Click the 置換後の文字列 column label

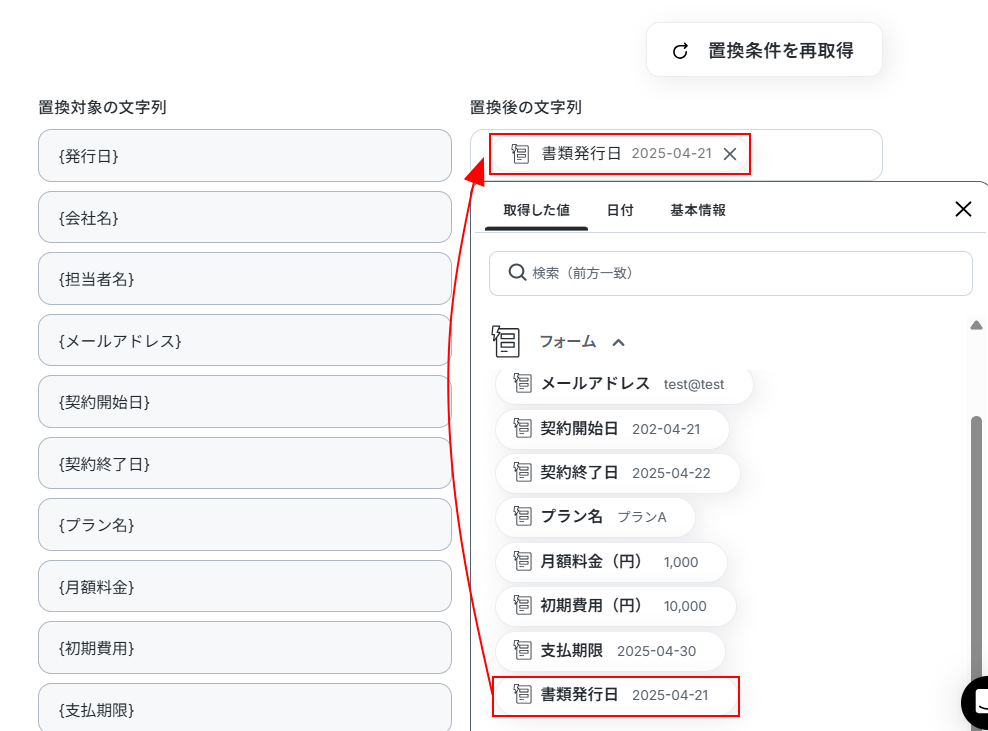tap(526, 107)
